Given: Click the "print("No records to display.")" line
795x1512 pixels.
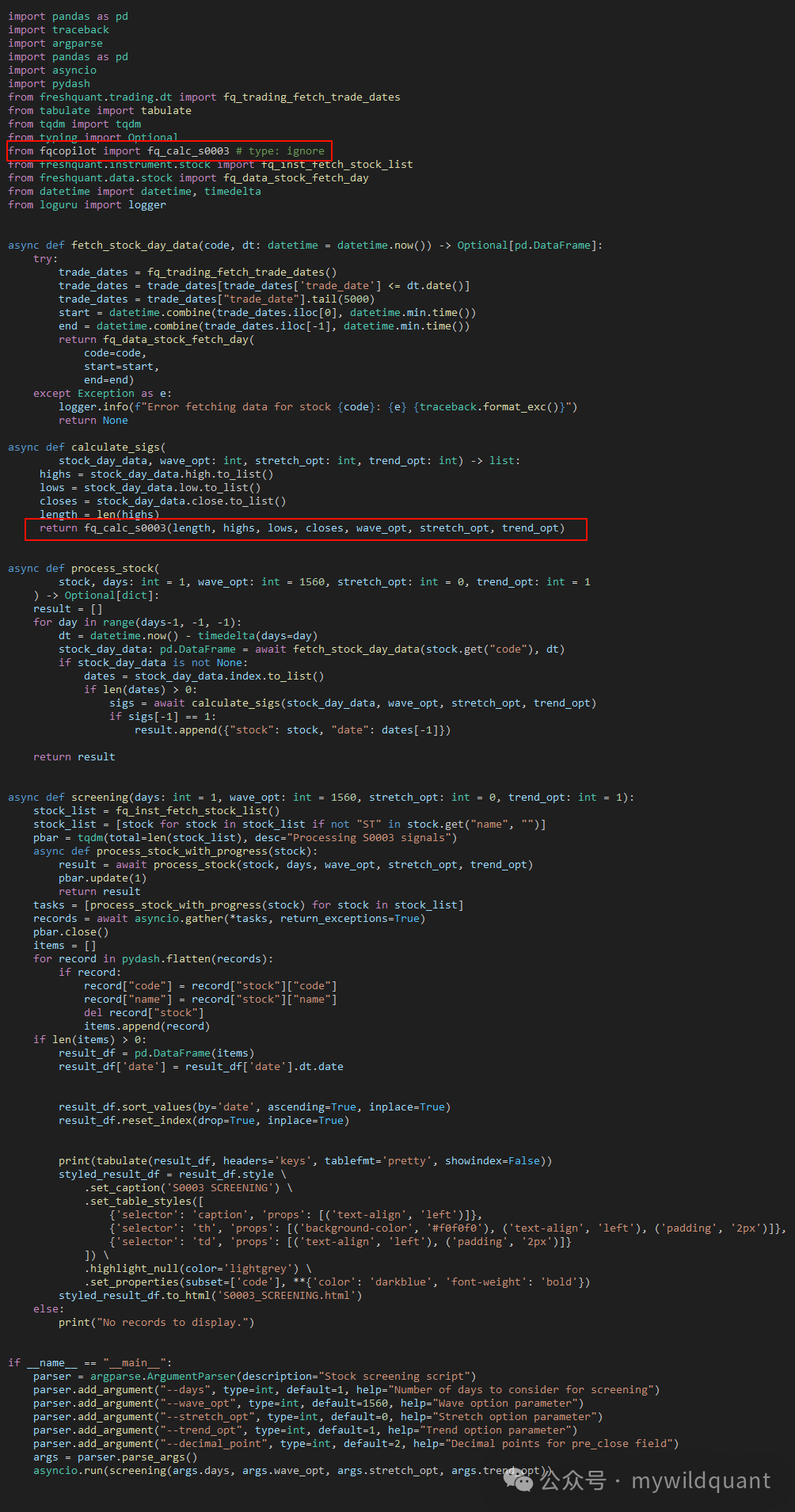Looking at the screenshot, I should pyautogui.click(x=157, y=1323).
